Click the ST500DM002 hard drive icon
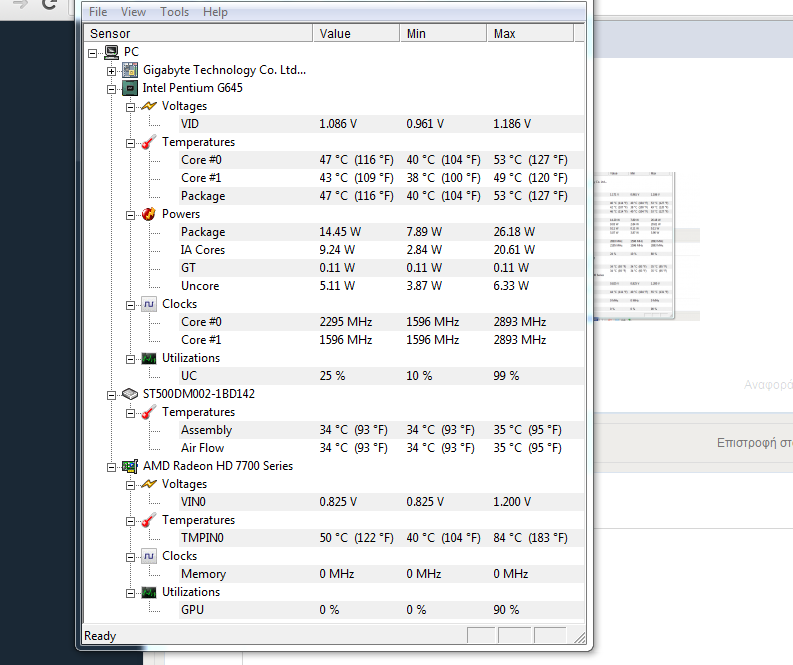Viewport: 793px width, 665px height. pyautogui.click(x=130, y=394)
